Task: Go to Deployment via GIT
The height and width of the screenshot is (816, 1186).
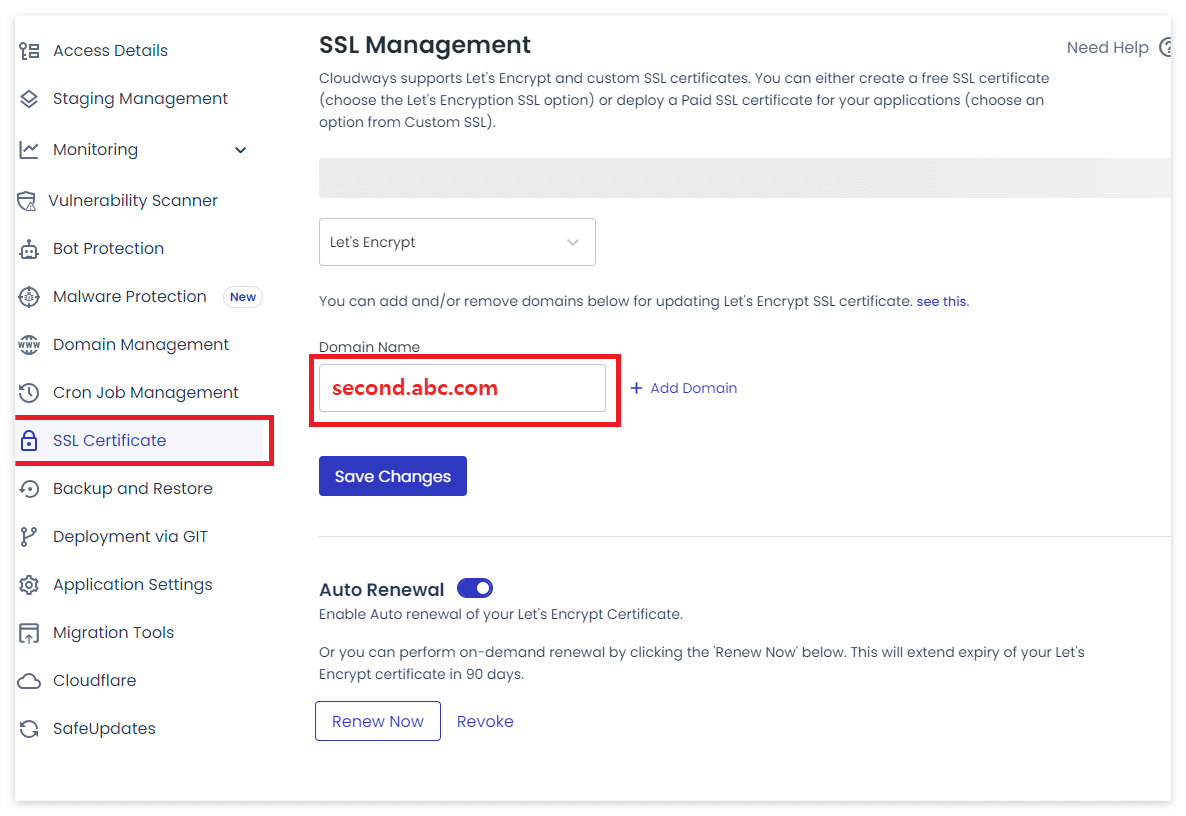Action: [130, 537]
